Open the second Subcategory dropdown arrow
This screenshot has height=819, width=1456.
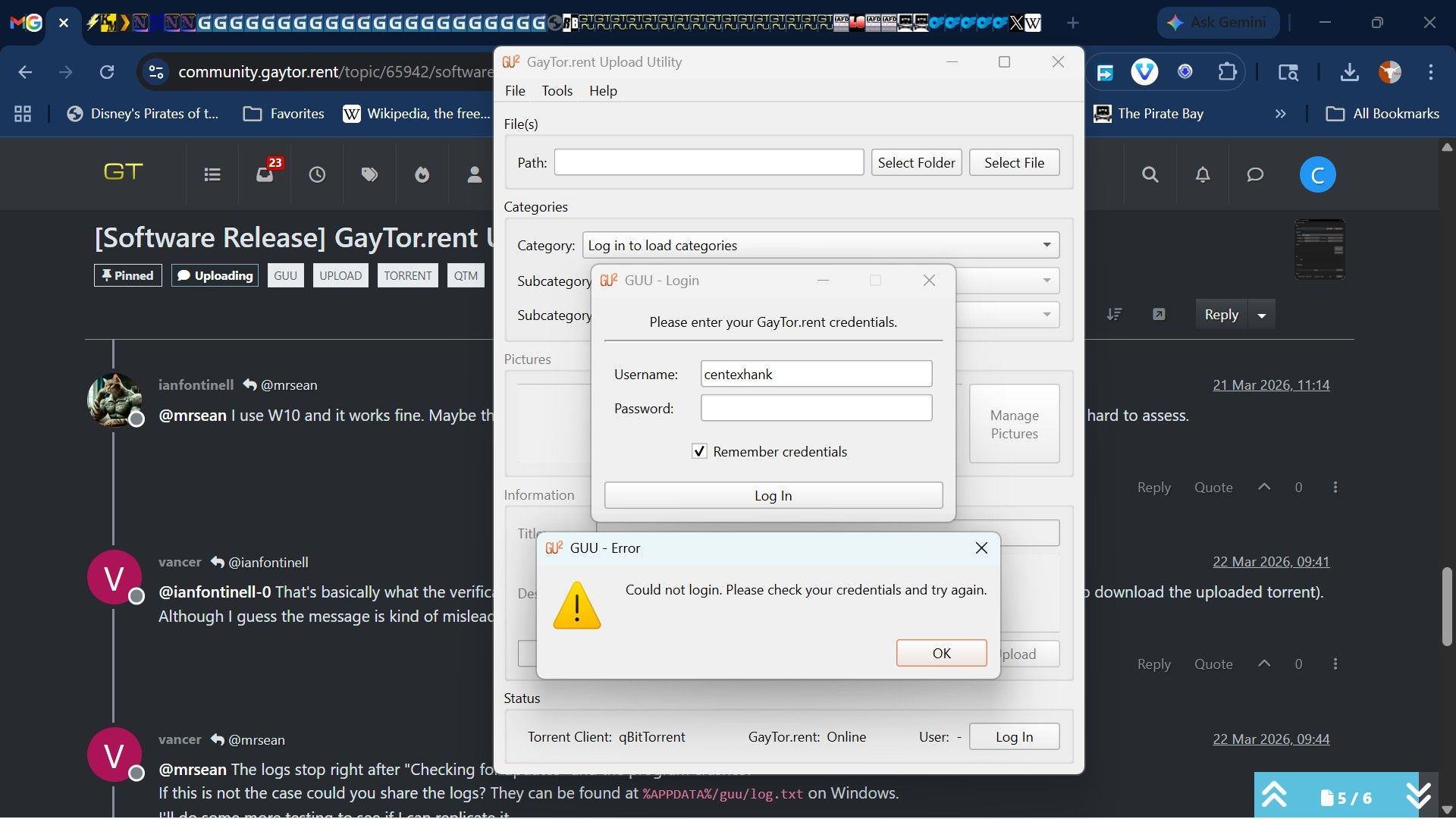(x=1046, y=315)
